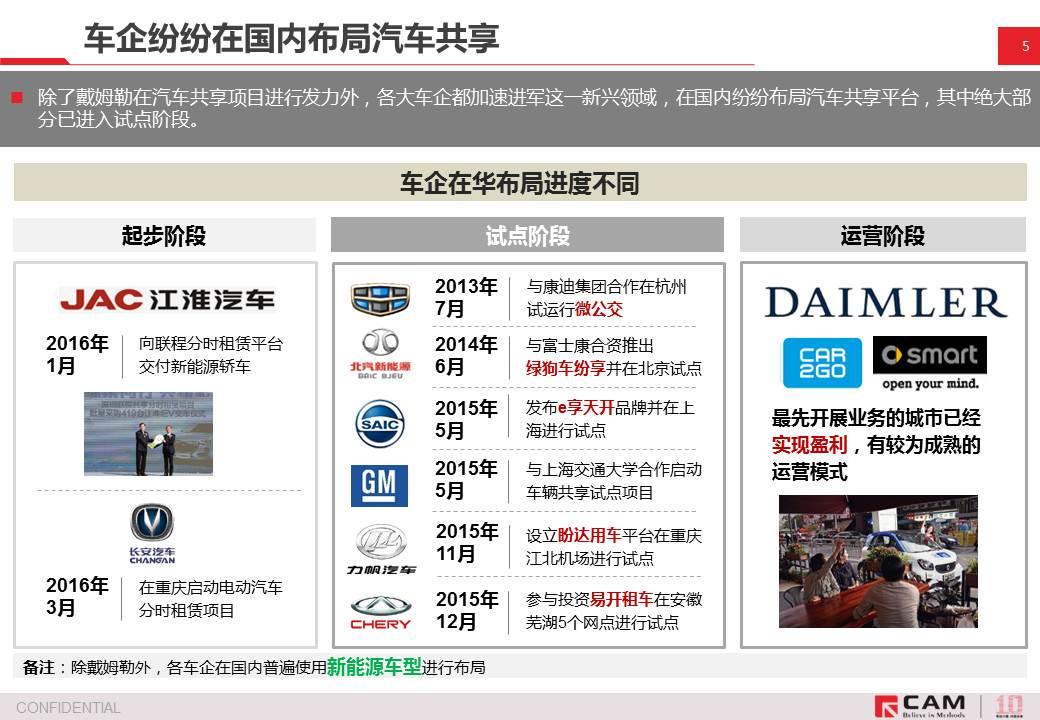Screen dimensions: 1040x720
Task: Click the JAC 江淮汽车 logo
Action: click(x=167, y=300)
